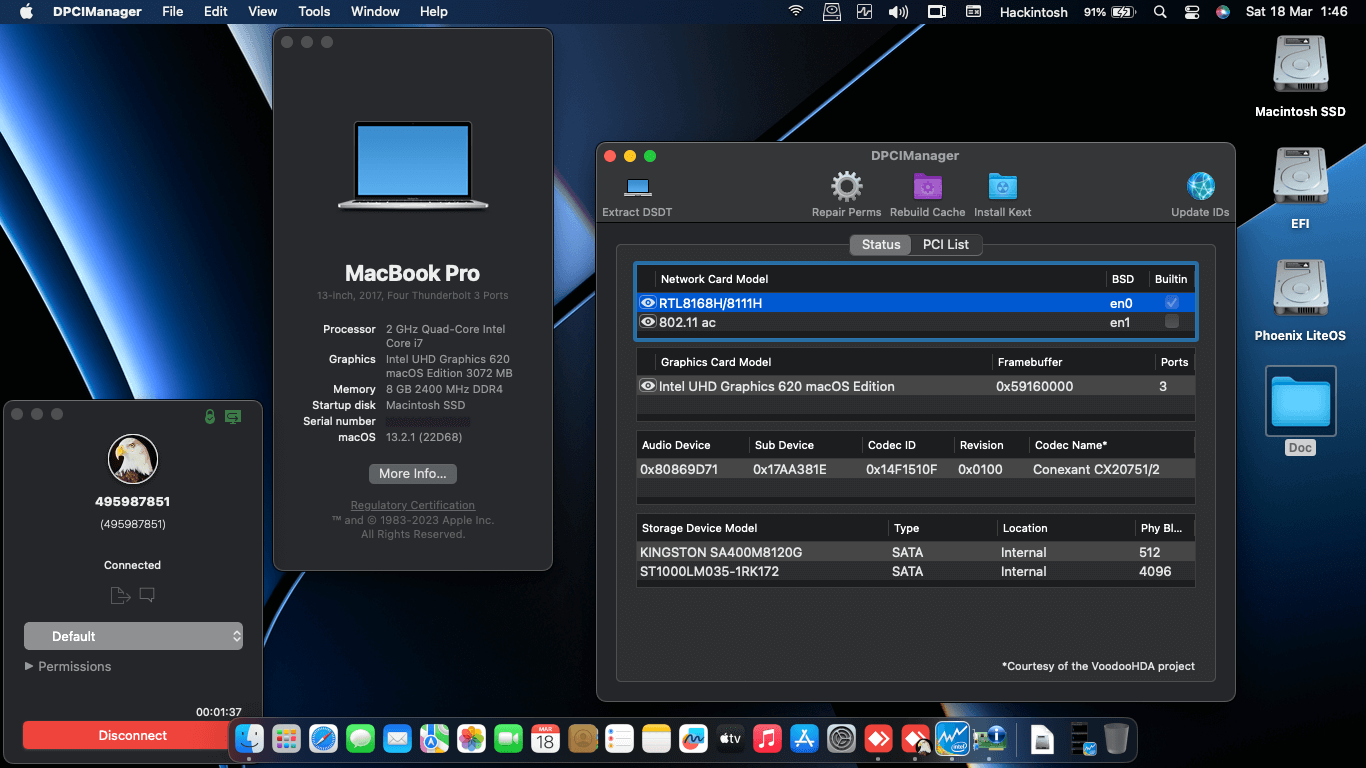This screenshot has height=768, width=1366.
Task: Open Reminders from the Dock
Action: (619, 739)
